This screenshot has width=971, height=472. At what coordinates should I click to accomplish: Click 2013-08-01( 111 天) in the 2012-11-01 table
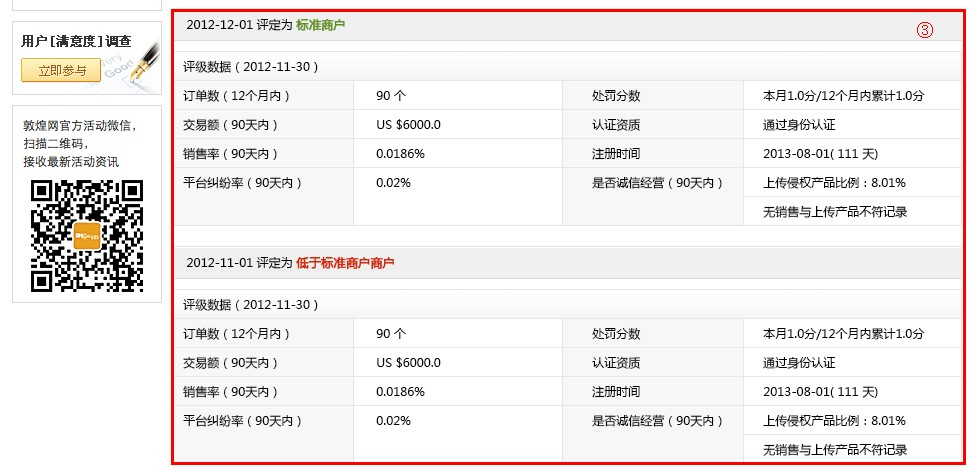point(821,391)
